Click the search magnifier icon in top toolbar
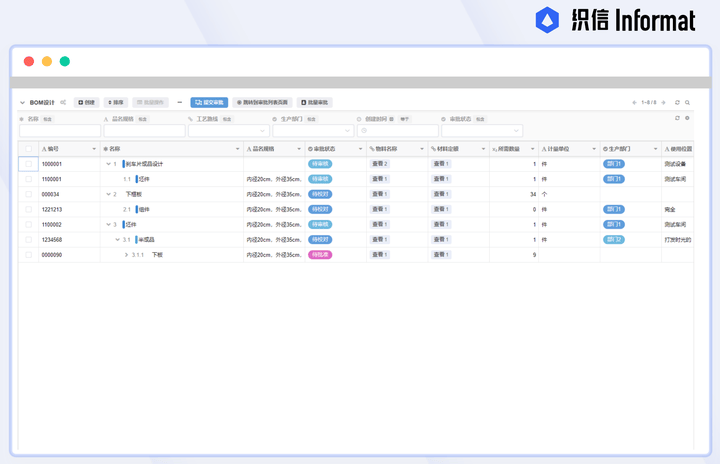Screen dimensions: 720x464 click(x=687, y=102)
